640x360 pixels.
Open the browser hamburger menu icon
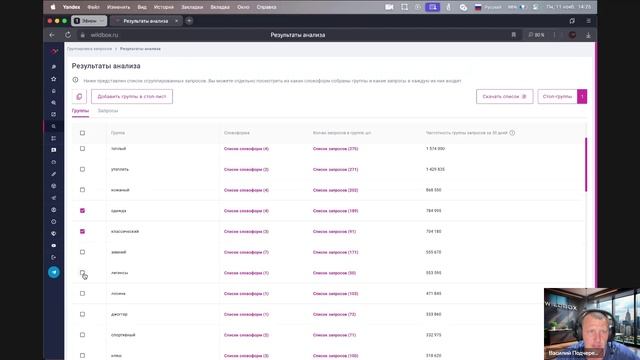coord(588,21)
